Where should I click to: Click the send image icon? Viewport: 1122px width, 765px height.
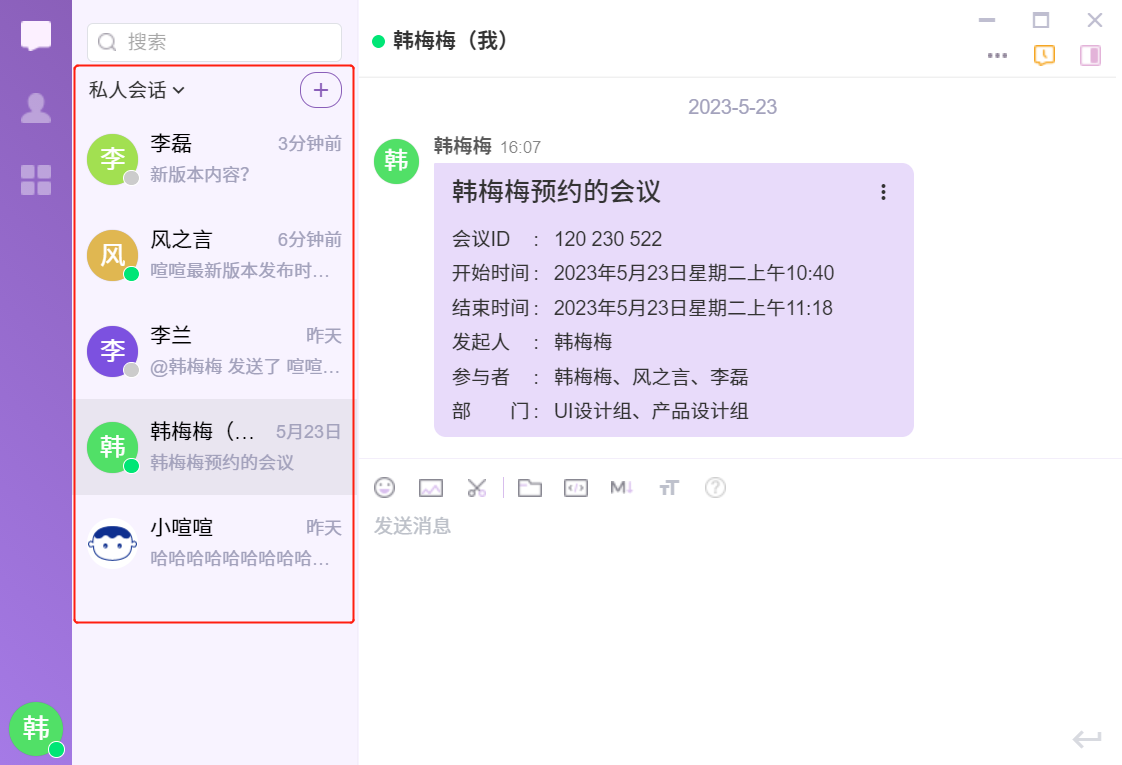coord(431,488)
